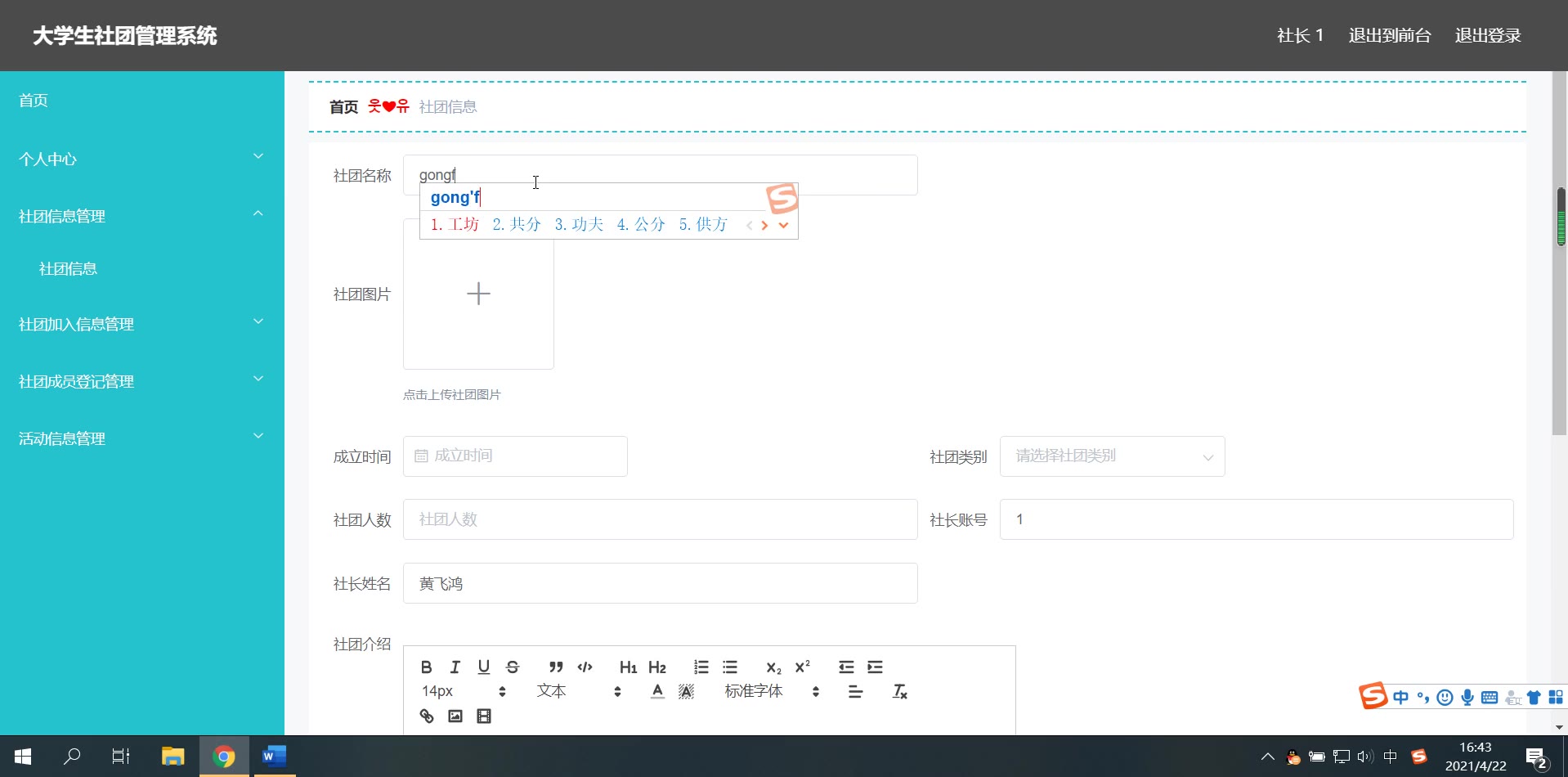The height and width of the screenshot is (777, 1568).
Task: Open 标准字体 font family dropdown
Action: (772, 691)
